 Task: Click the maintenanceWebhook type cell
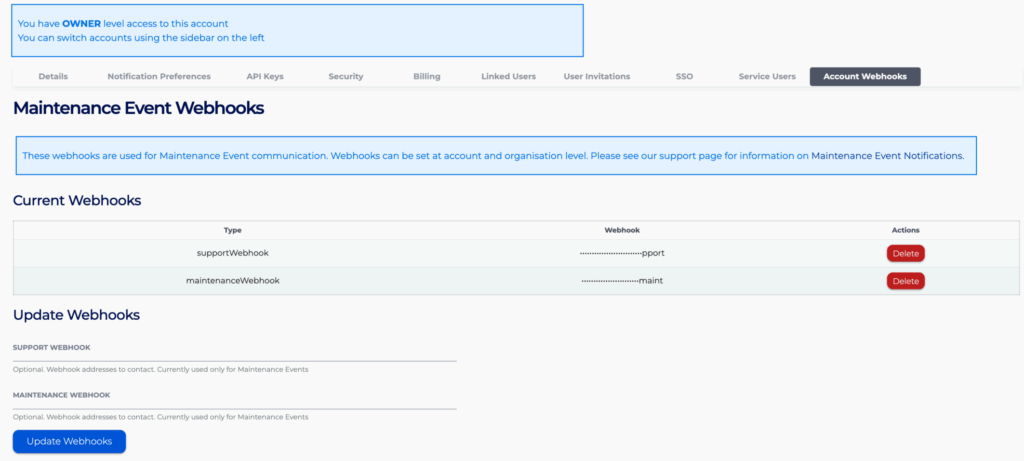click(x=232, y=281)
